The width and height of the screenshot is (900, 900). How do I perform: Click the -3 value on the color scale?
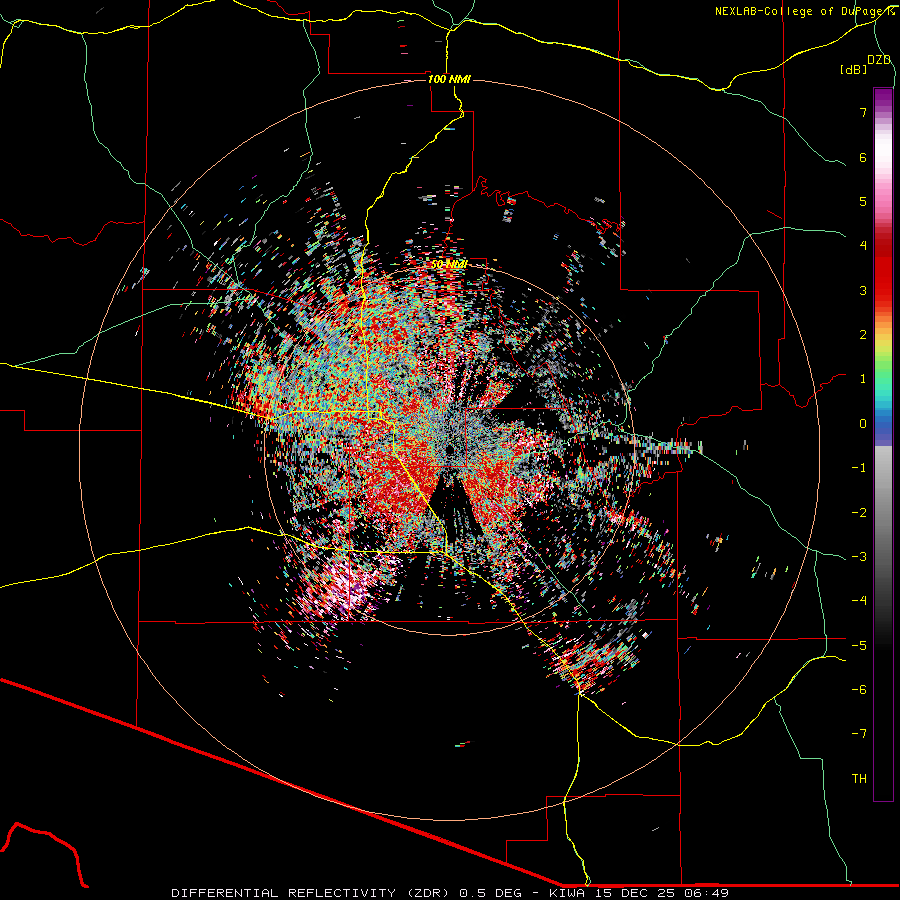pos(859,556)
